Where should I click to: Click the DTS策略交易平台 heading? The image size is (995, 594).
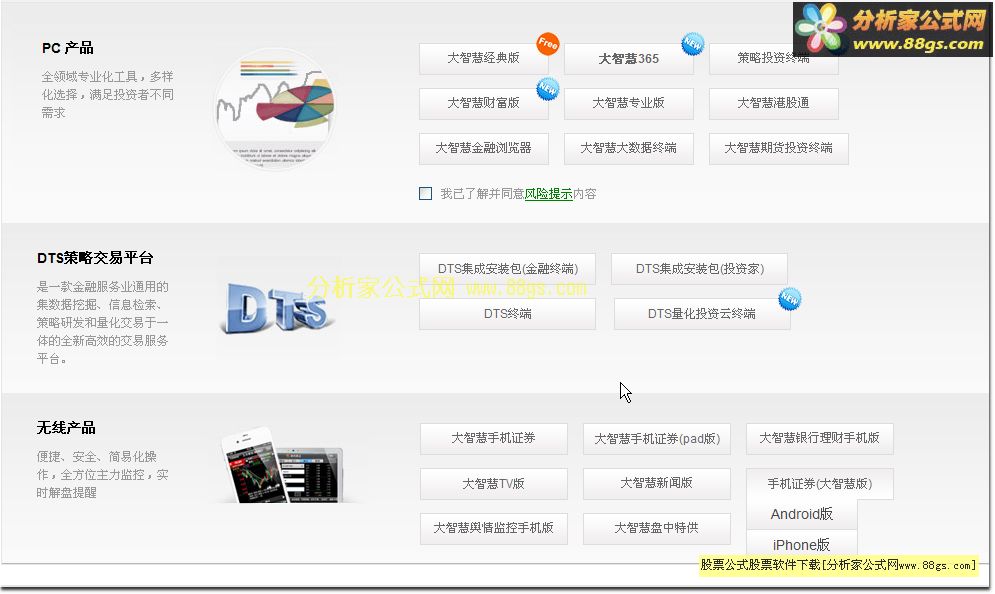95,258
